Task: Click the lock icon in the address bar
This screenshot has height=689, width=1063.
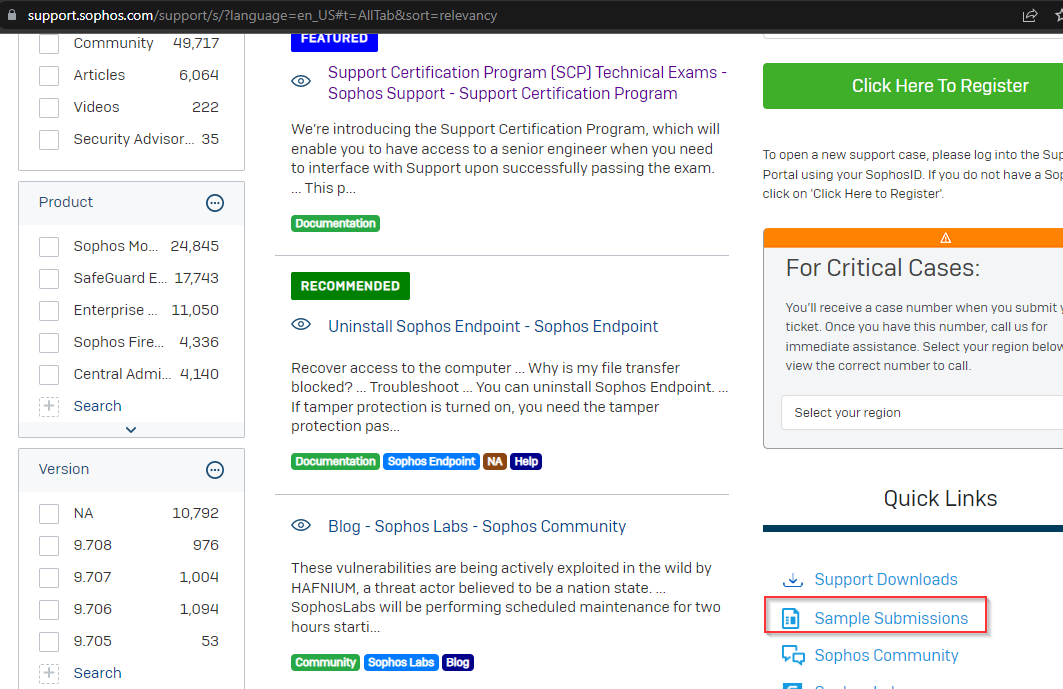Action: tap(12, 15)
